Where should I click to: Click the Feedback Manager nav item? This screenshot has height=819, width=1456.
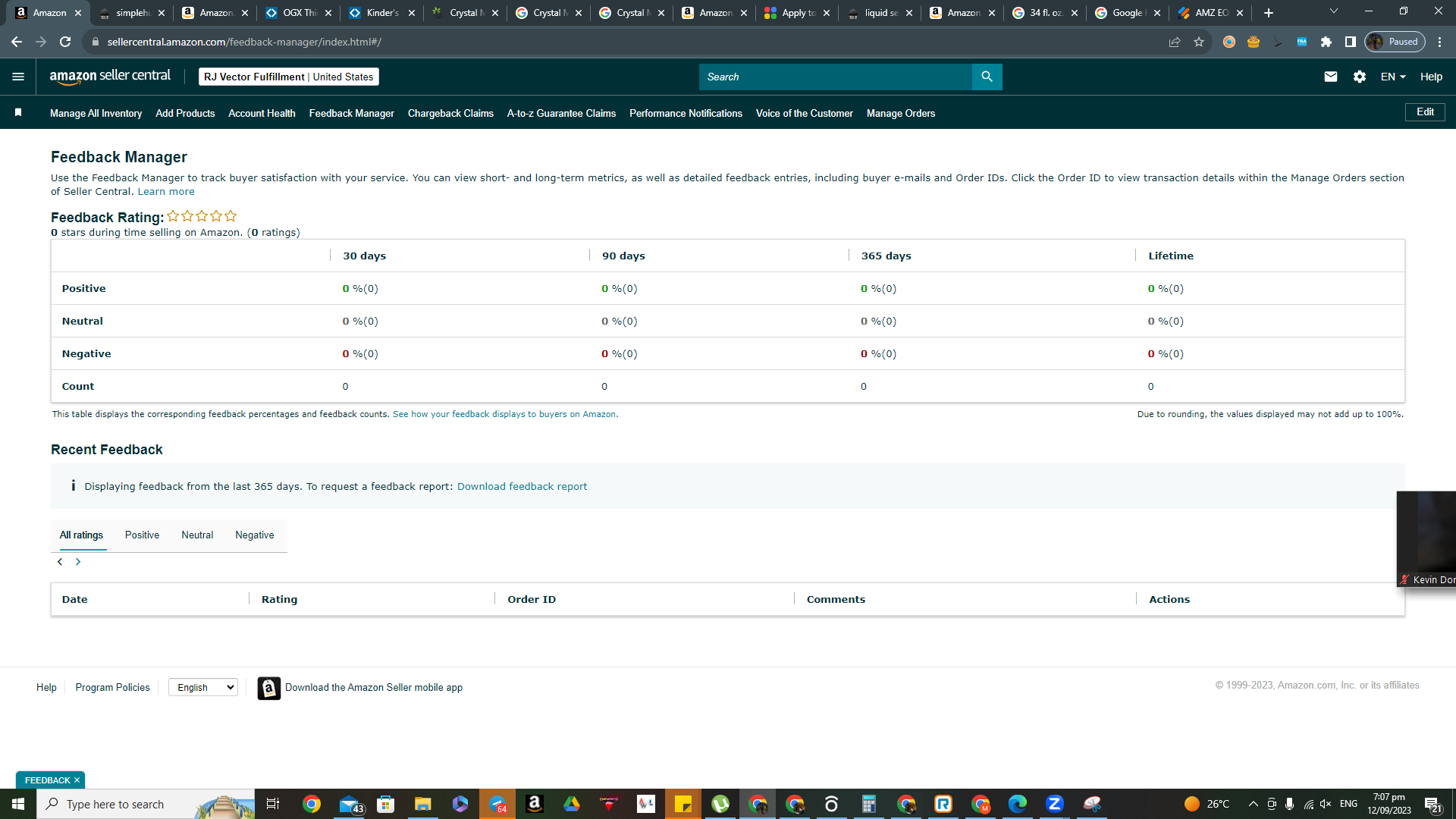coord(351,113)
